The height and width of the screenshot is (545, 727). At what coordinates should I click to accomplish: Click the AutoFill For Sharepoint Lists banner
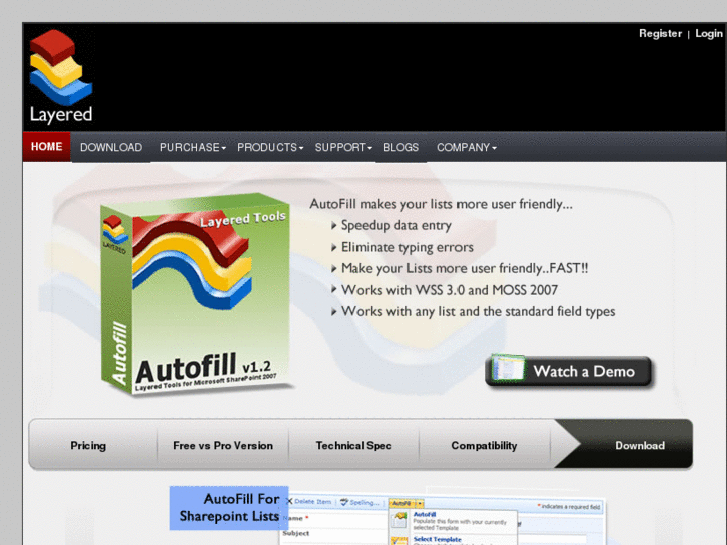tap(229, 508)
